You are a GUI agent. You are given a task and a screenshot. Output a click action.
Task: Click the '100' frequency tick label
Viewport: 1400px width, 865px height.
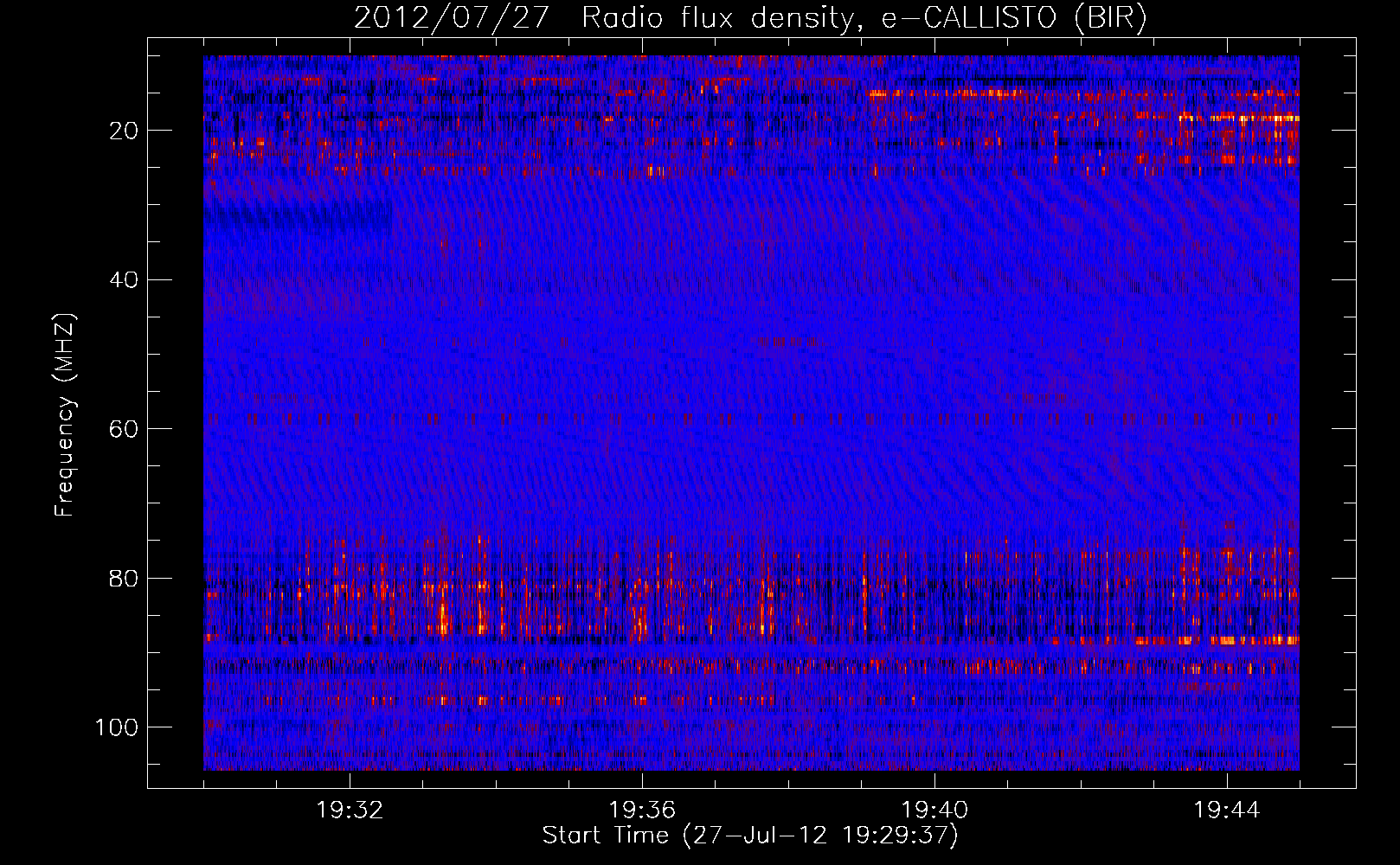pyautogui.click(x=117, y=727)
